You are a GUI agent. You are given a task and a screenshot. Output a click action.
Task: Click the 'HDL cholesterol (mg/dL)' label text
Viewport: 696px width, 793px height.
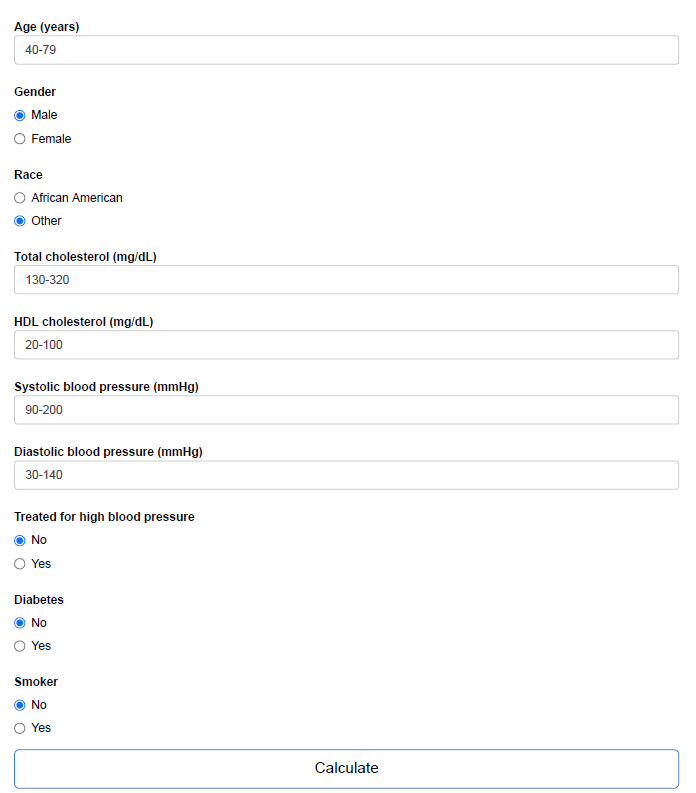point(83,322)
